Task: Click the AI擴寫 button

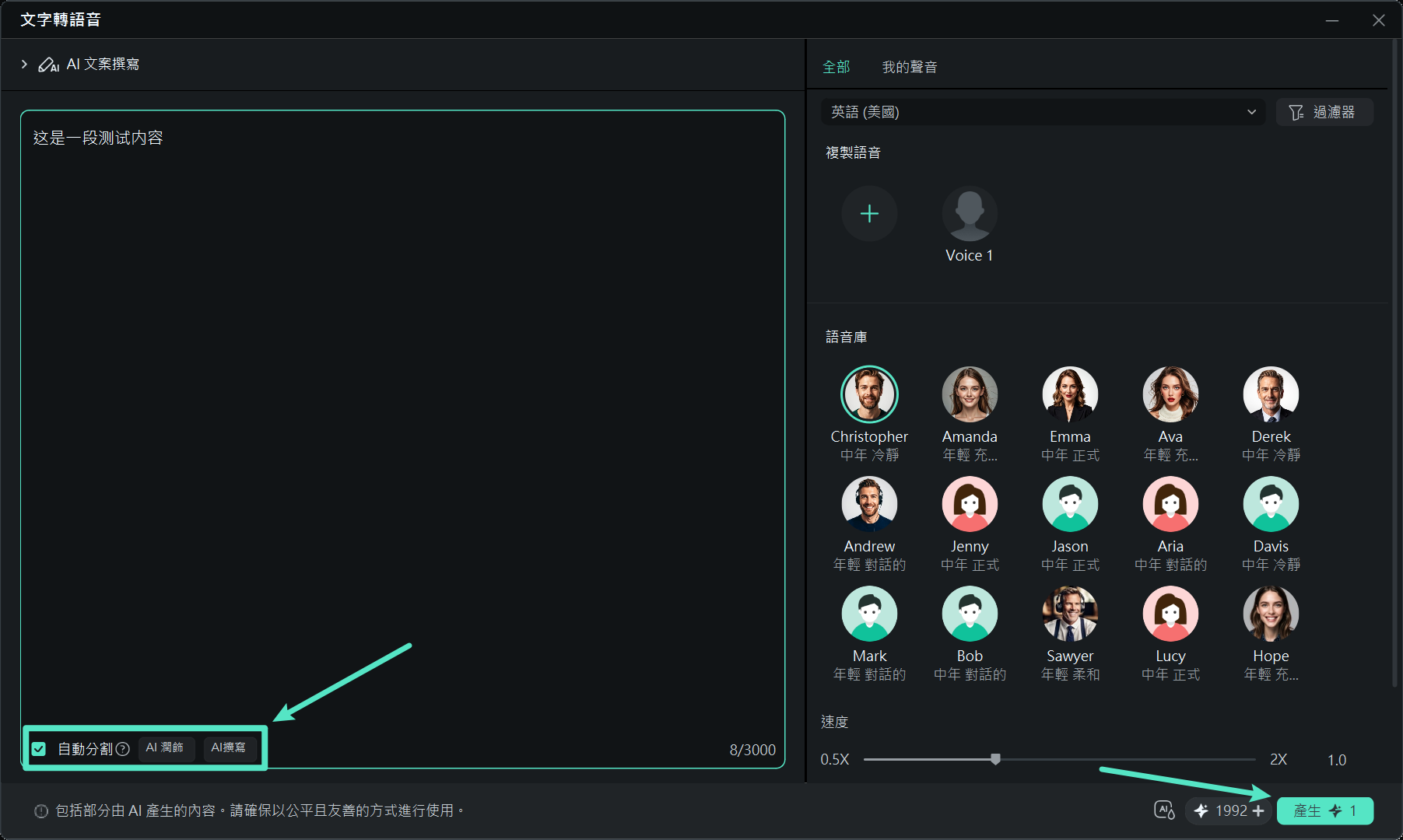Action: (x=228, y=747)
